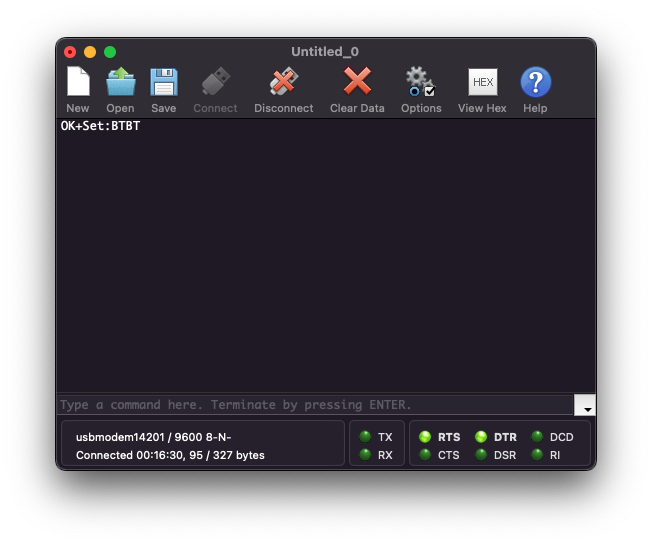Minimize the window with yellow button

[90, 52]
